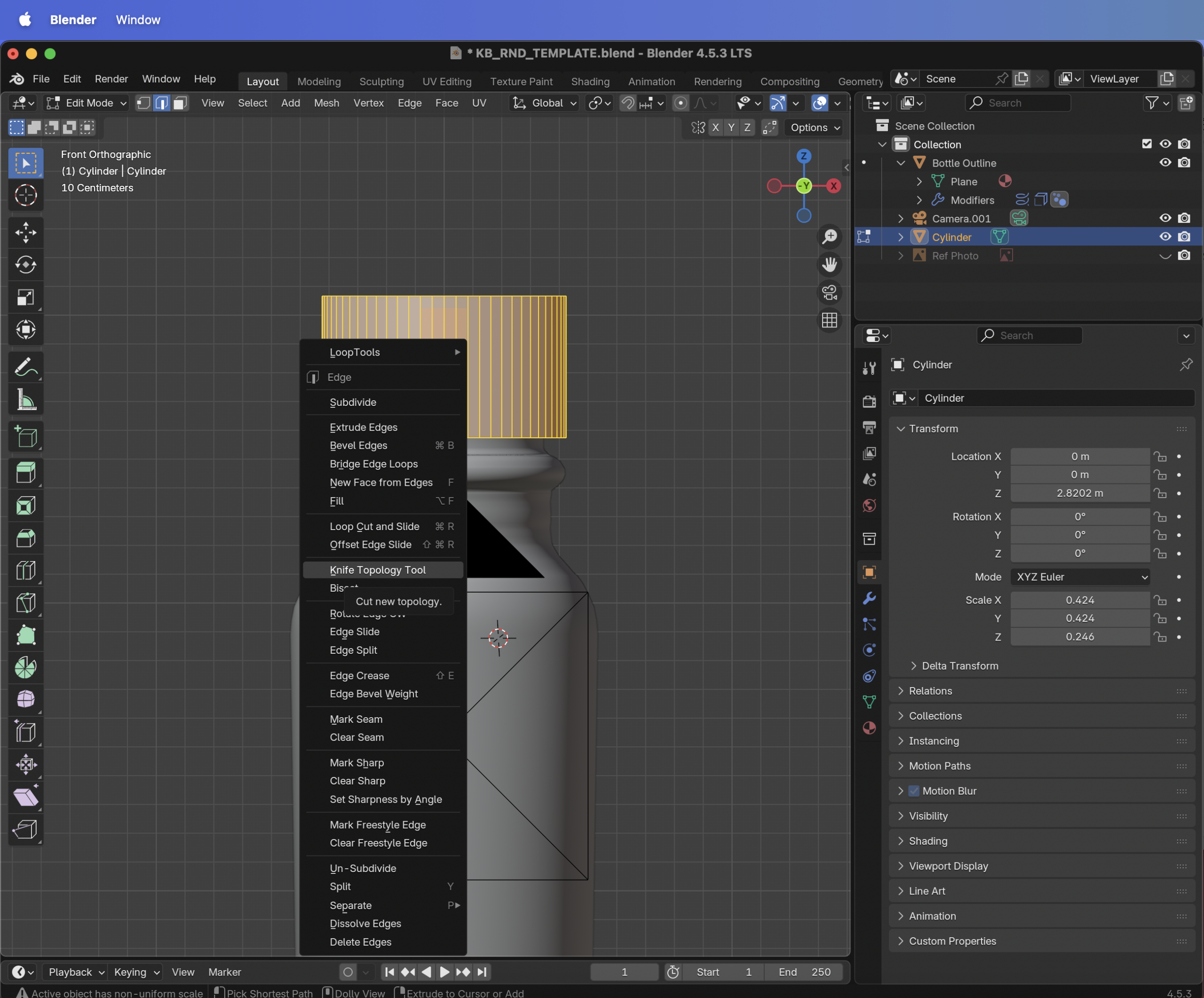Expand the Plane item in outliner
Screen dimensions: 1204x998
(x=919, y=182)
